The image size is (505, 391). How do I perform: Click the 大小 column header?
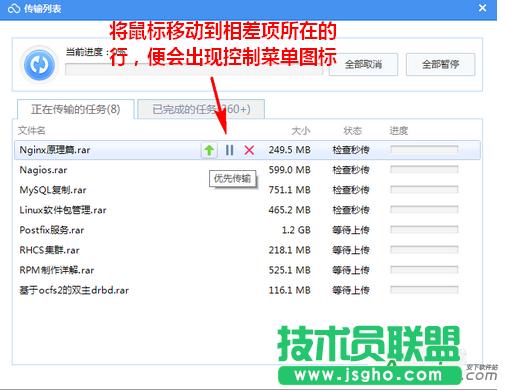pos(301,131)
